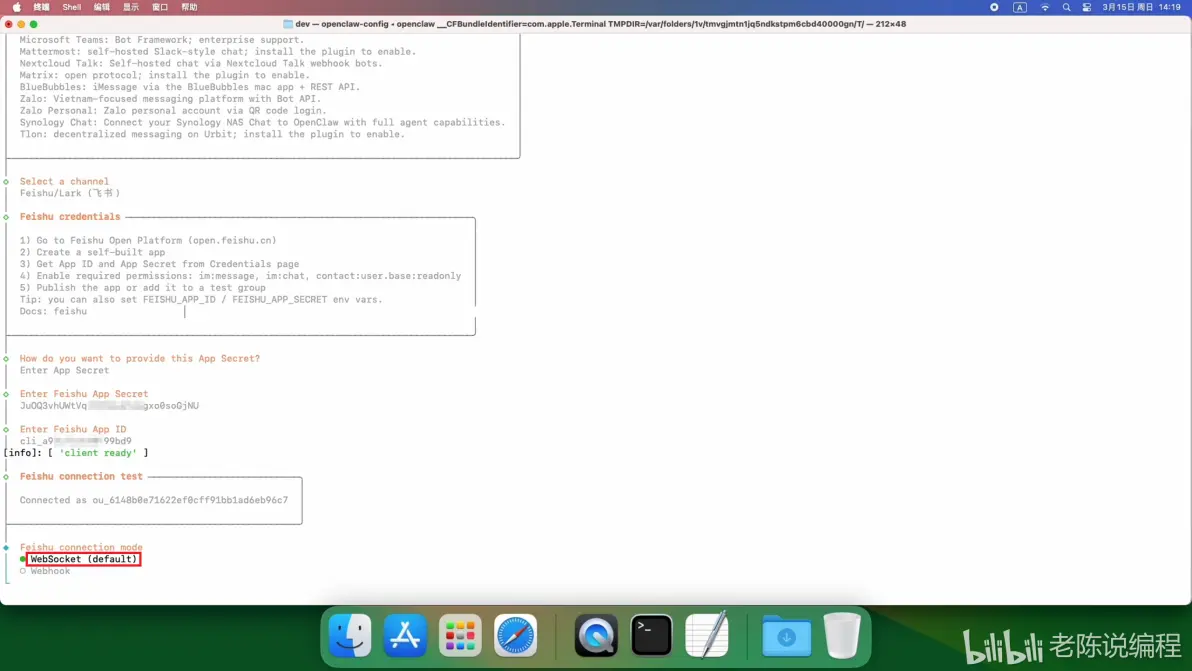This screenshot has height=671, width=1192.
Task: Click the folder proxy icon in title bar
Action: tap(288, 24)
